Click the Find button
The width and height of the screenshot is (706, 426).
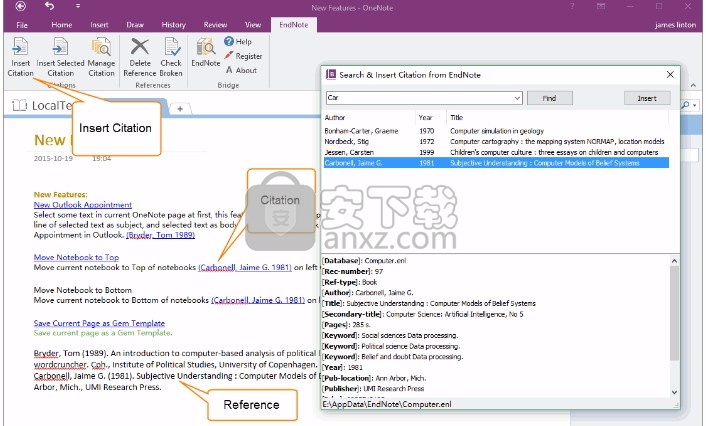point(549,98)
